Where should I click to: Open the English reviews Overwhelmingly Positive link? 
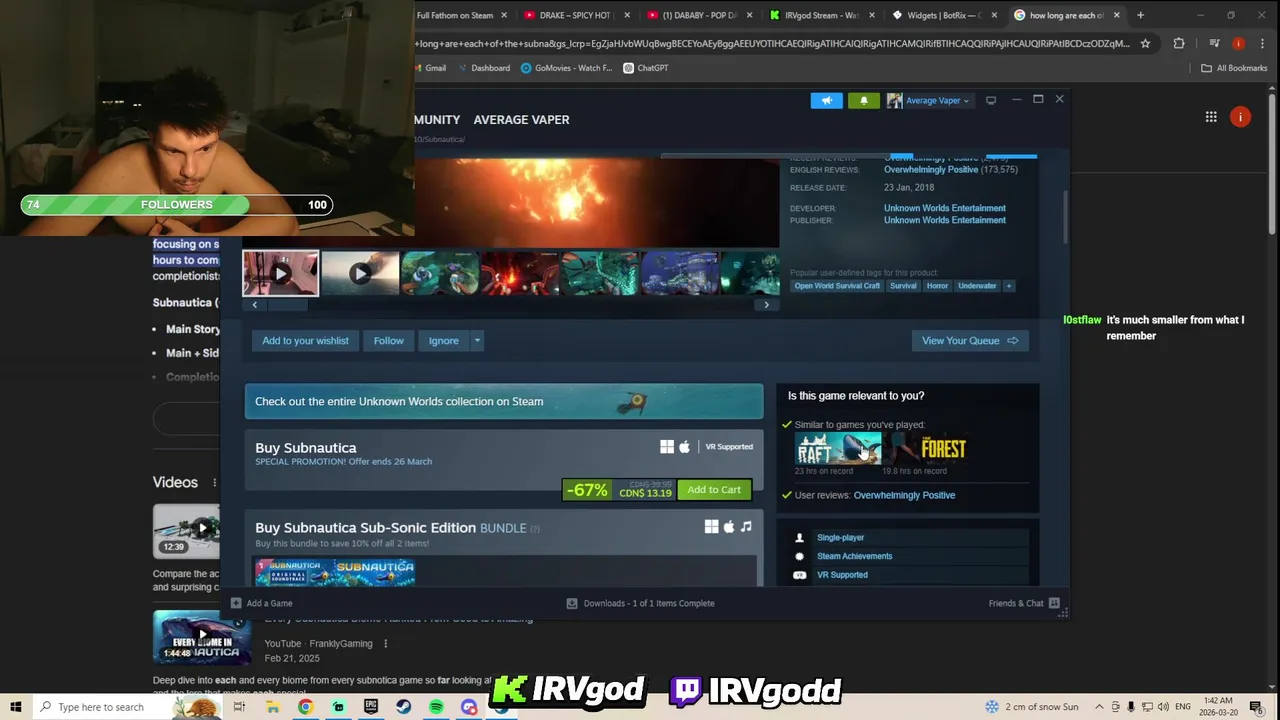point(931,170)
